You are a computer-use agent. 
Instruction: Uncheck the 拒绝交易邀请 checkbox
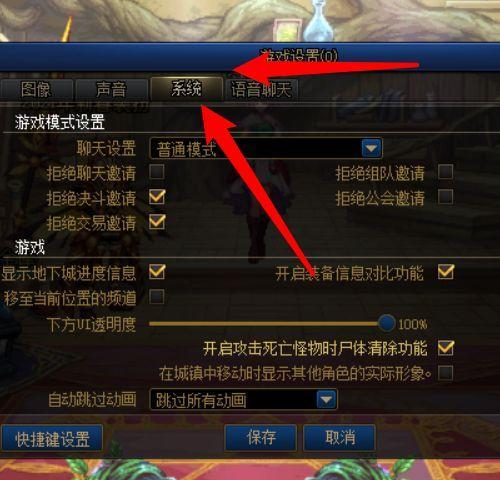[x=157, y=222]
